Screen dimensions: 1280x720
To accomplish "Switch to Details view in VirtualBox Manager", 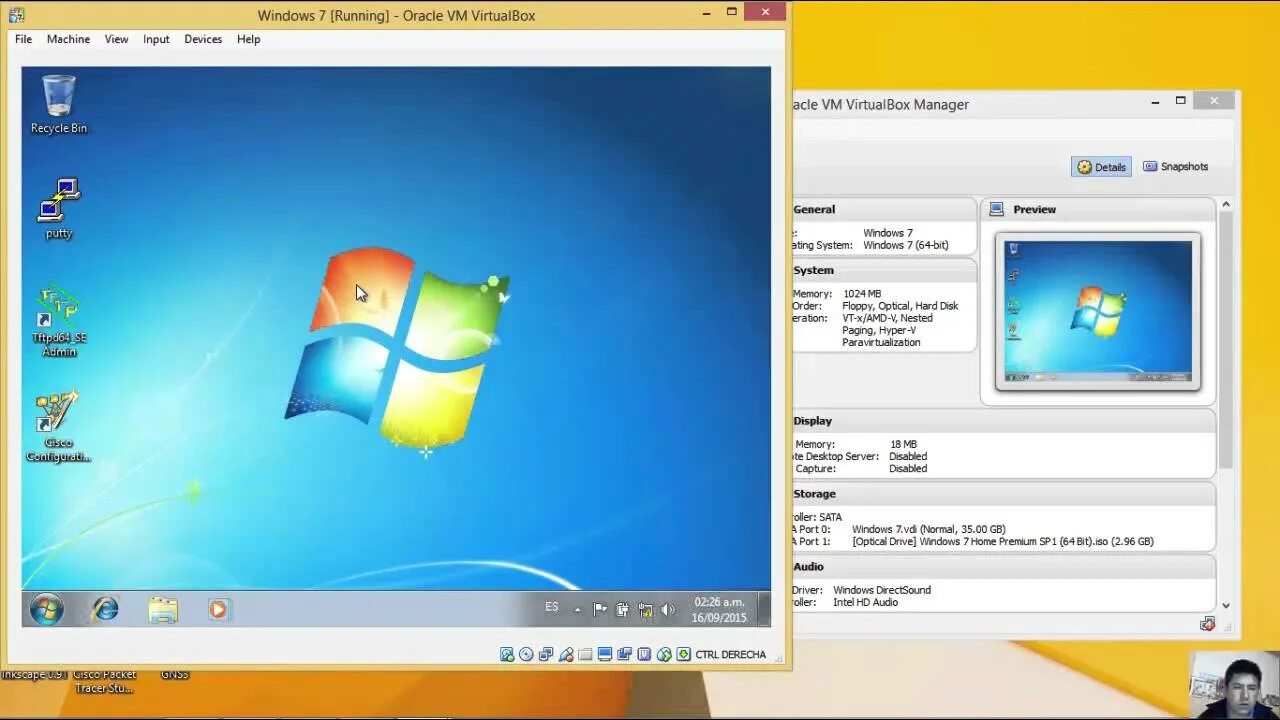I will click(1101, 167).
